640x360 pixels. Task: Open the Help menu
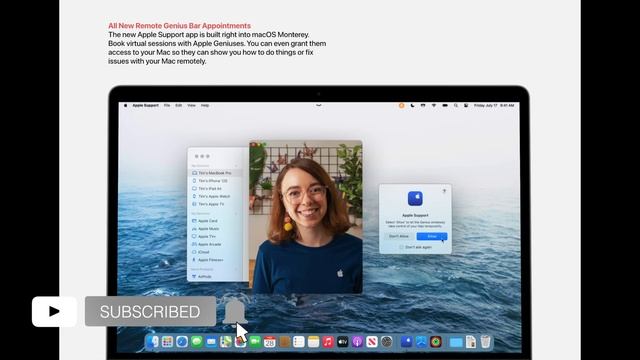pyautogui.click(x=205, y=105)
